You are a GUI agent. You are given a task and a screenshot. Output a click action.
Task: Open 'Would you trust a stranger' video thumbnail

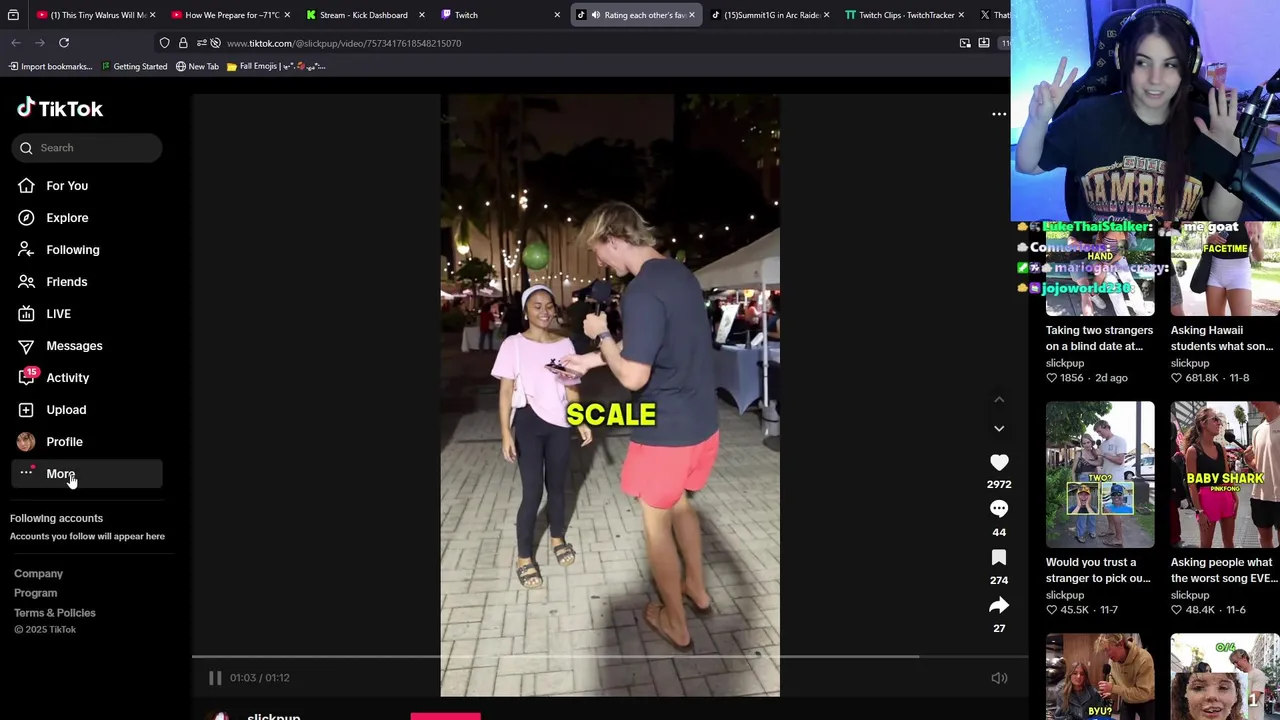point(1100,475)
